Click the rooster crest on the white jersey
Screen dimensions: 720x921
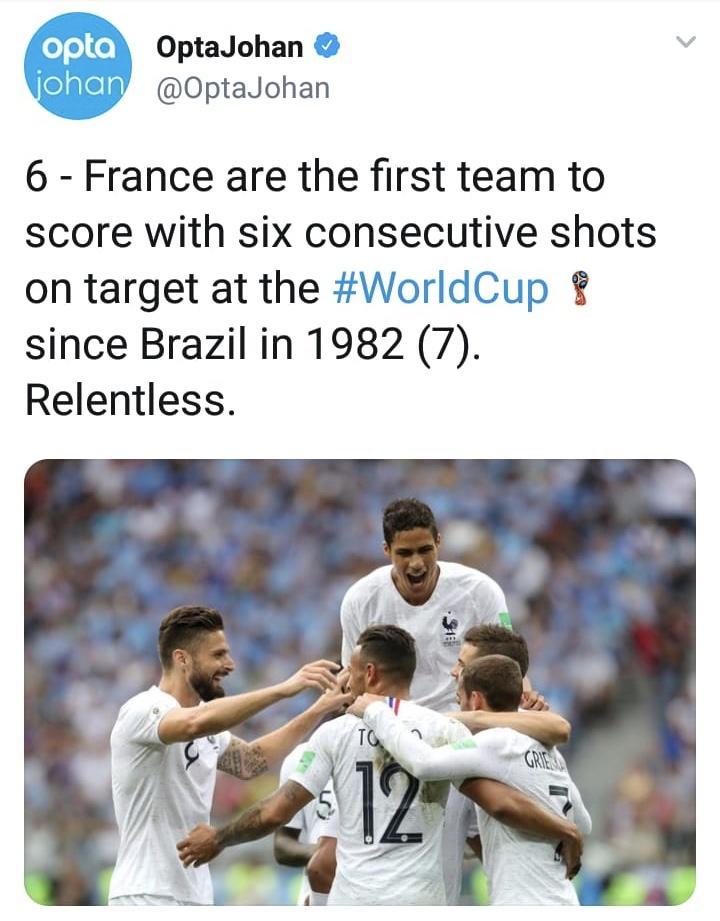450,626
